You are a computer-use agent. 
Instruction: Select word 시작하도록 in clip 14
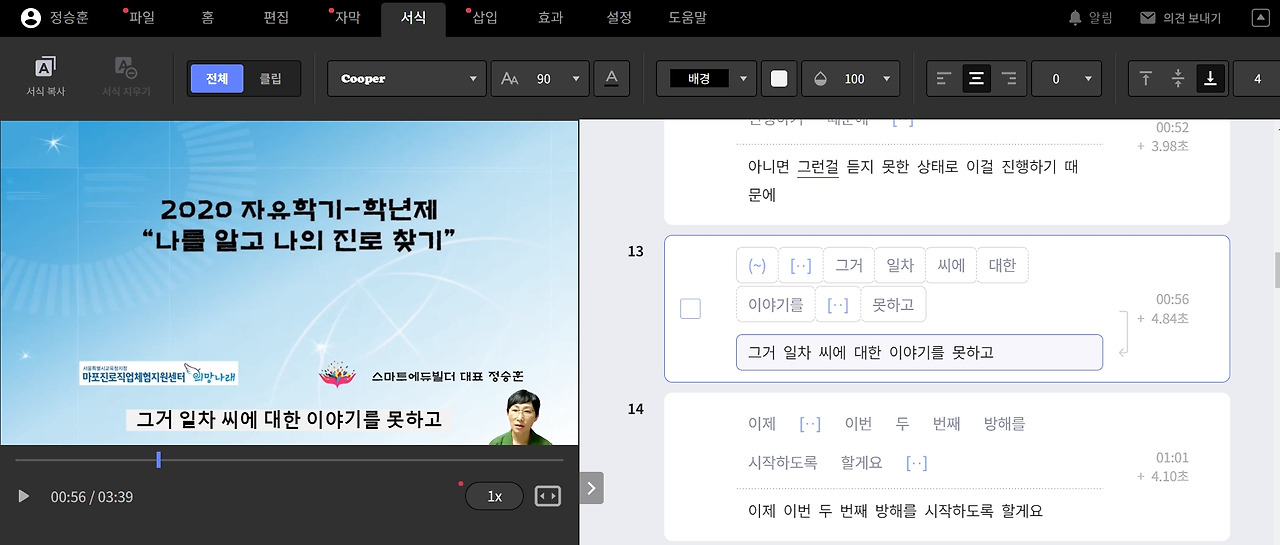pos(783,463)
